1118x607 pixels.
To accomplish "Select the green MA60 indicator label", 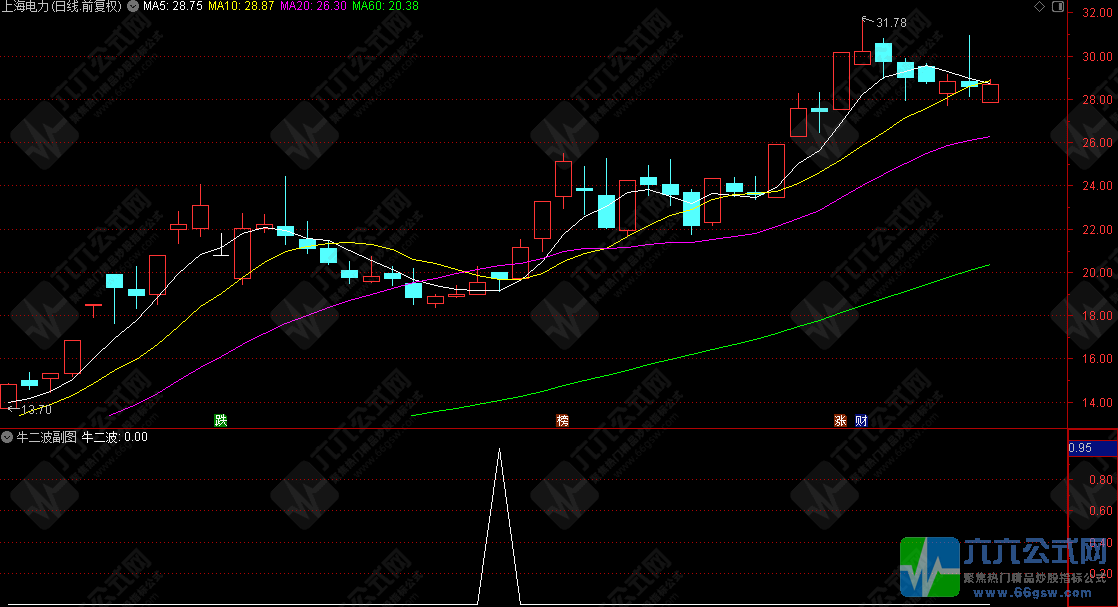I will pyautogui.click(x=385, y=7).
